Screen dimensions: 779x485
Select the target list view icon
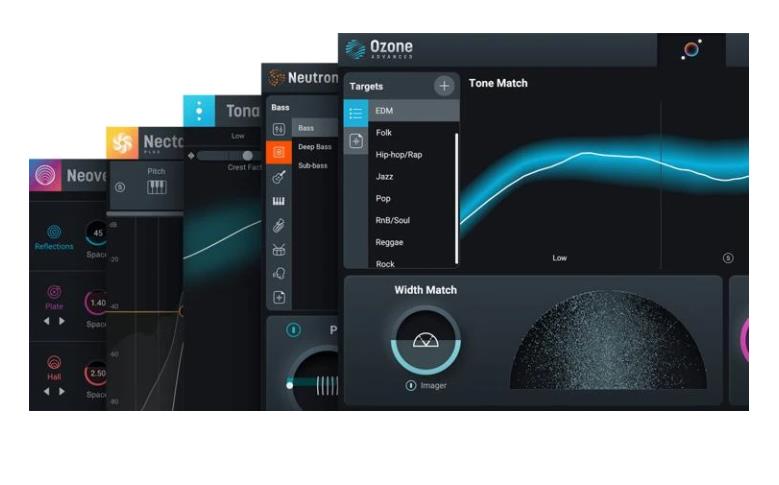tap(355, 112)
